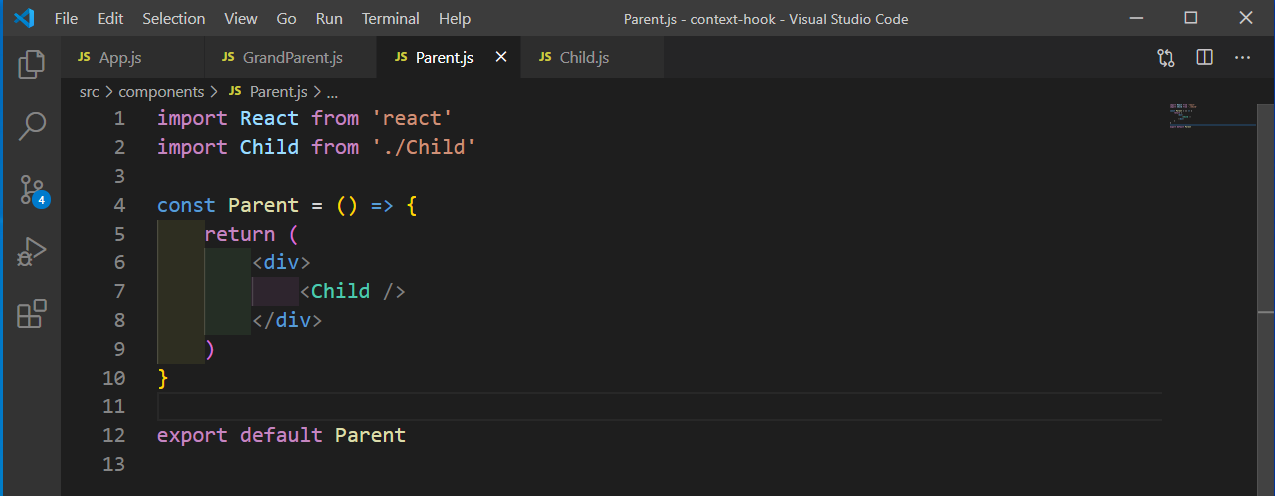Screen dimensions: 1275x496
Task: Click the breadcrumb ellipsis symbol segment
Action: click(332, 91)
